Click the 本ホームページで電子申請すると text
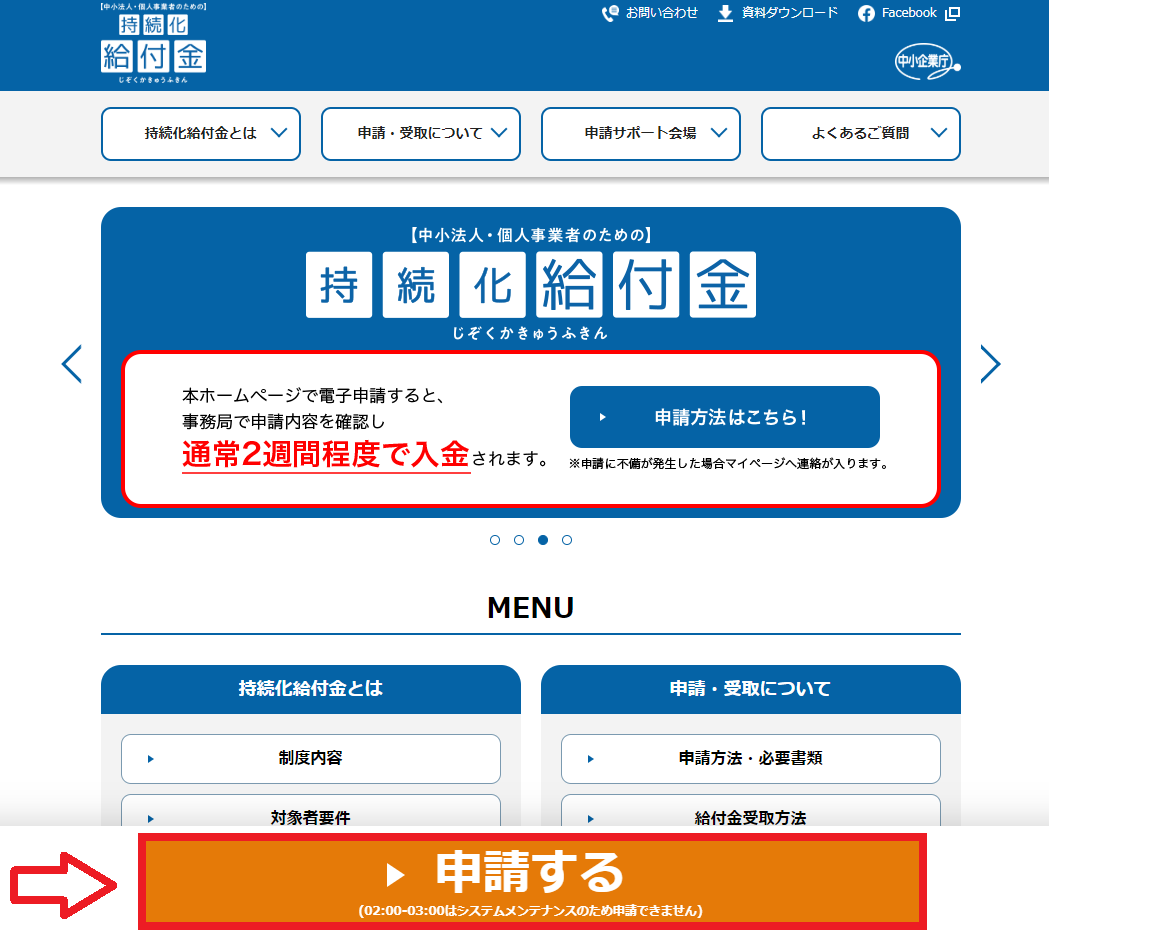This screenshot has width=1152, height=932. (314, 396)
